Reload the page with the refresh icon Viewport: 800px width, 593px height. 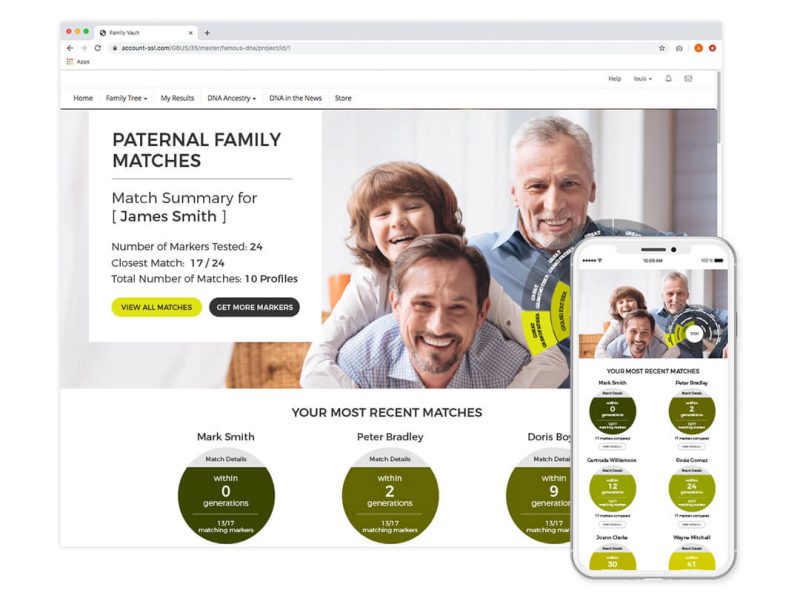click(97, 48)
